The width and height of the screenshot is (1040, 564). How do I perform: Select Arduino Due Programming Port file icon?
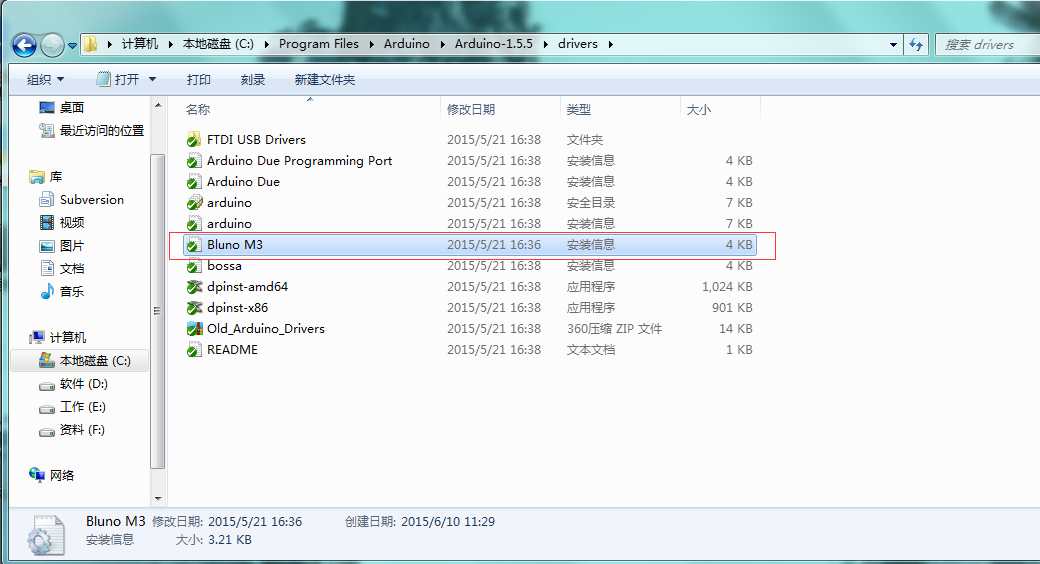(x=194, y=161)
